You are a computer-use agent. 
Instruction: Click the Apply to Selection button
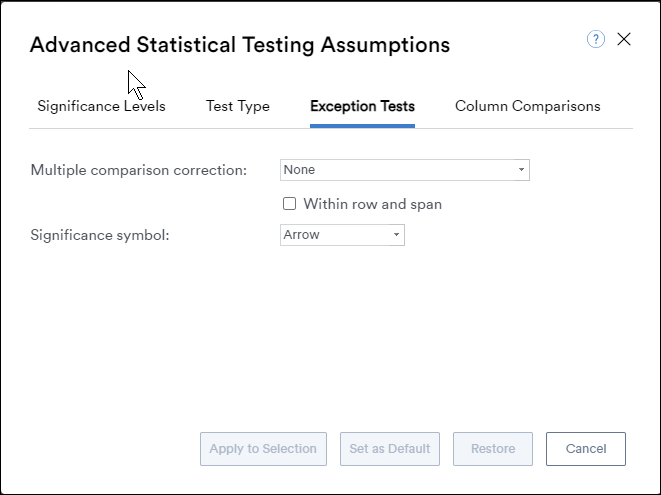tap(263, 449)
